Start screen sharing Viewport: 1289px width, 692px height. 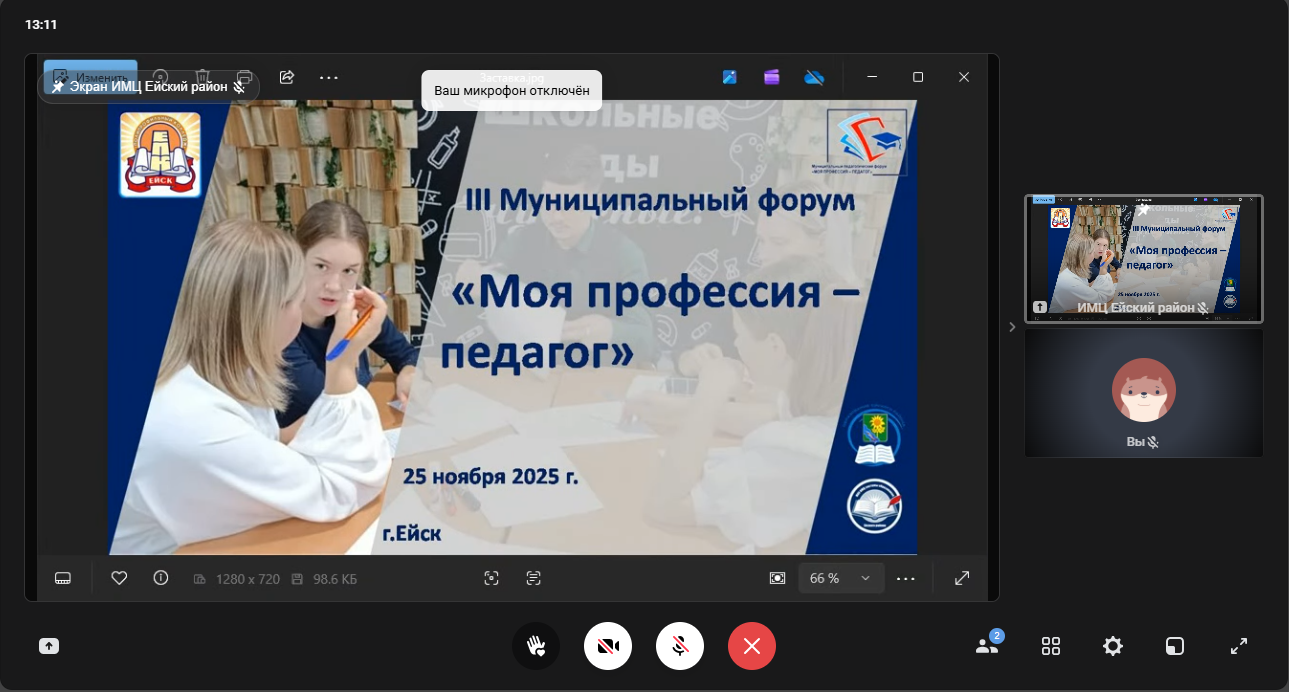click(49, 646)
